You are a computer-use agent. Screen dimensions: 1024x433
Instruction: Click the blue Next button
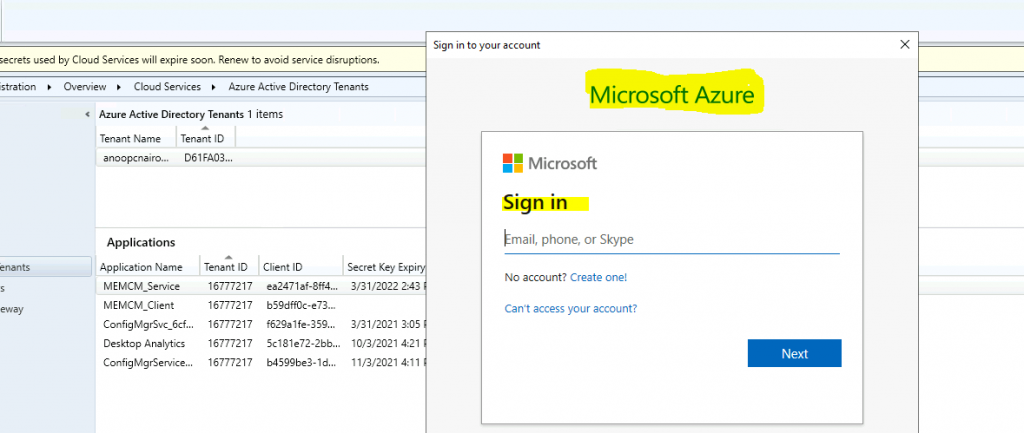click(794, 353)
